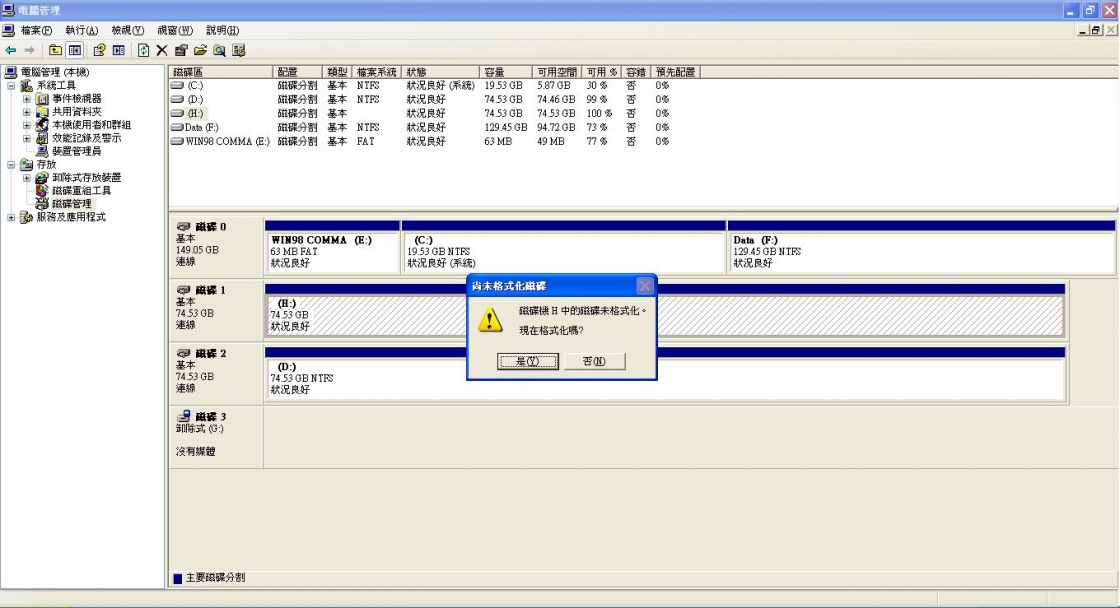
Task: Click the drive icon of volume (D:) row
Action: [177, 99]
